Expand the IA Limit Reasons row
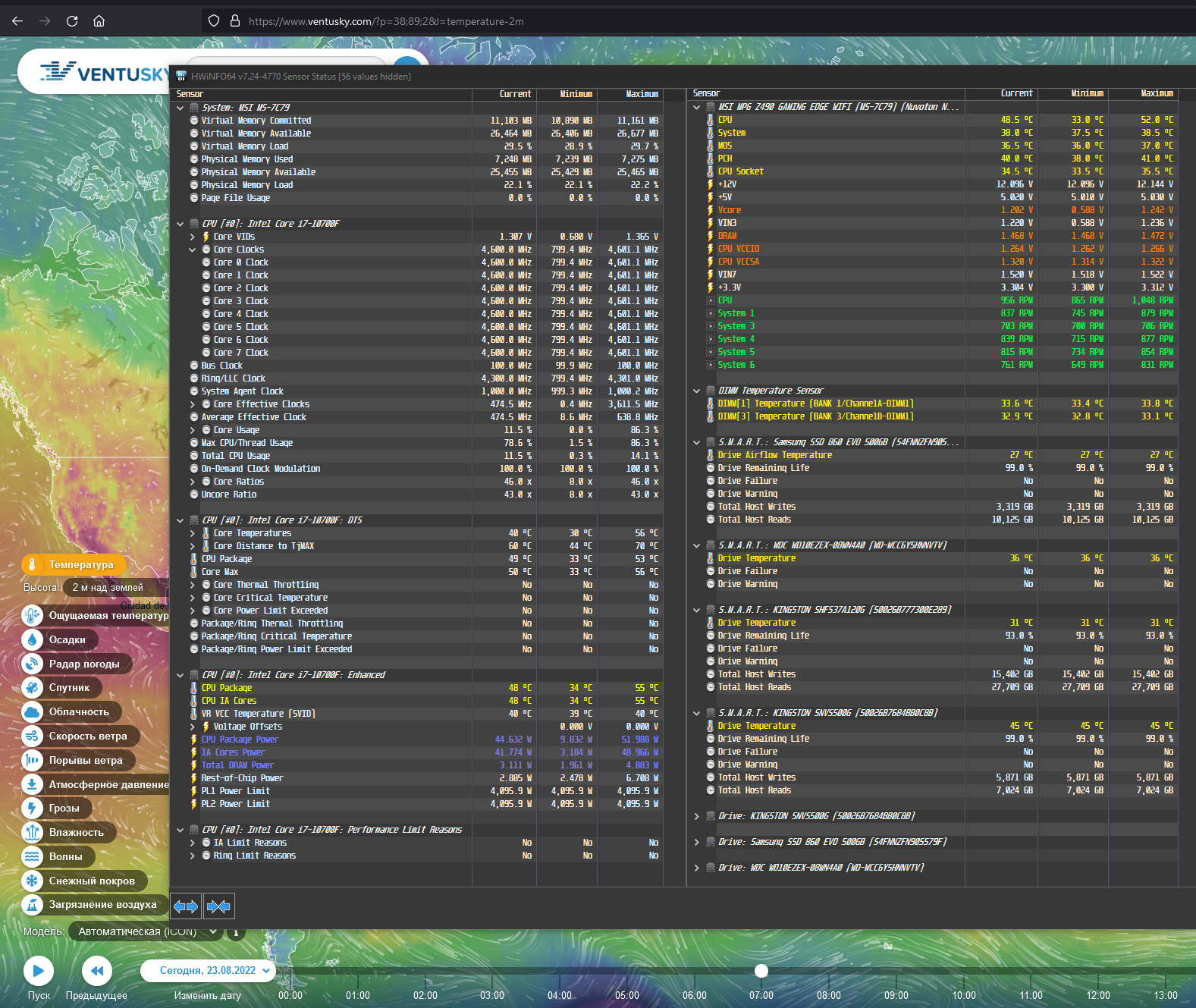This screenshot has height=1008, width=1196. tap(193, 843)
